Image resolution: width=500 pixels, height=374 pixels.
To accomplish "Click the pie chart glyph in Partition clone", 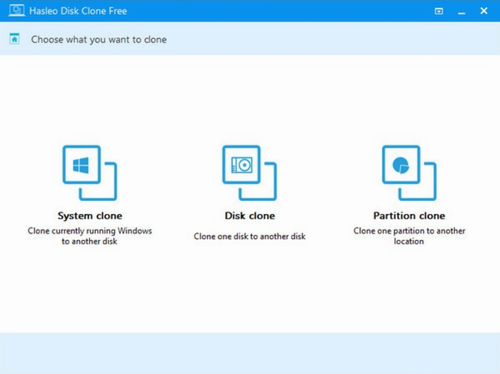I will click(401, 165).
